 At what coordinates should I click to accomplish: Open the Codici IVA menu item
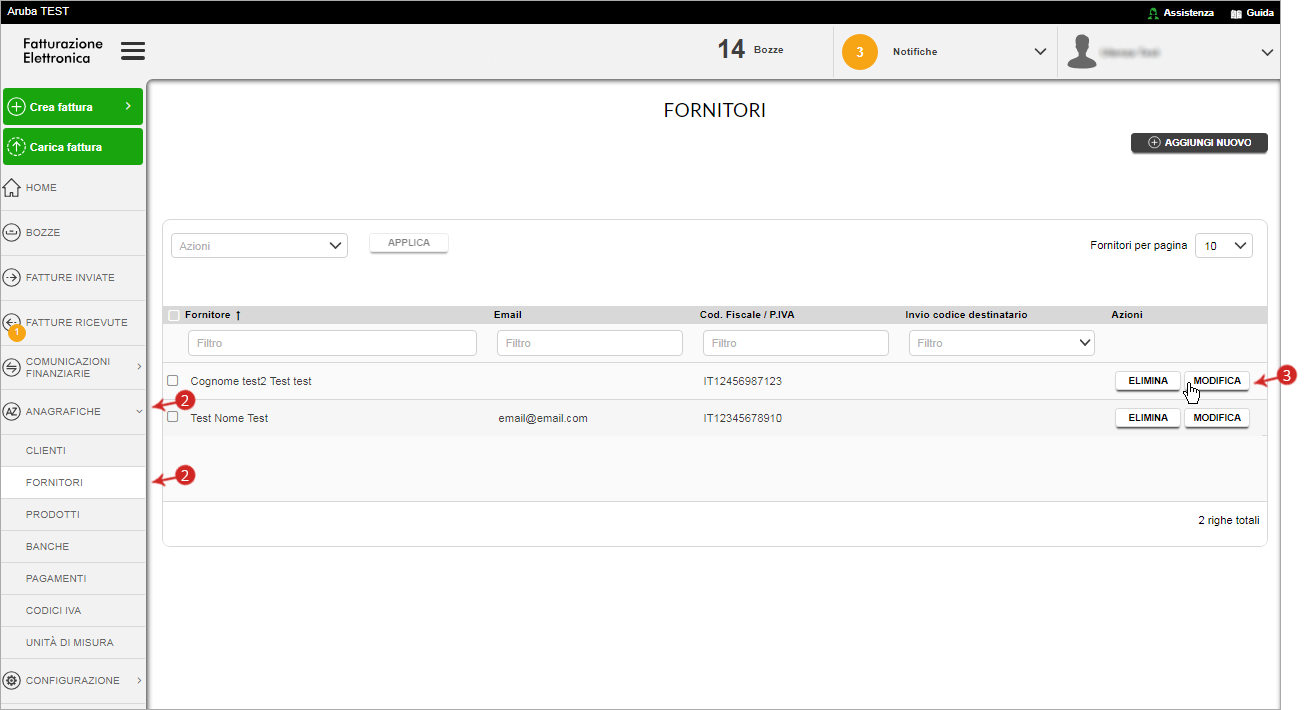(x=73, y=611)
